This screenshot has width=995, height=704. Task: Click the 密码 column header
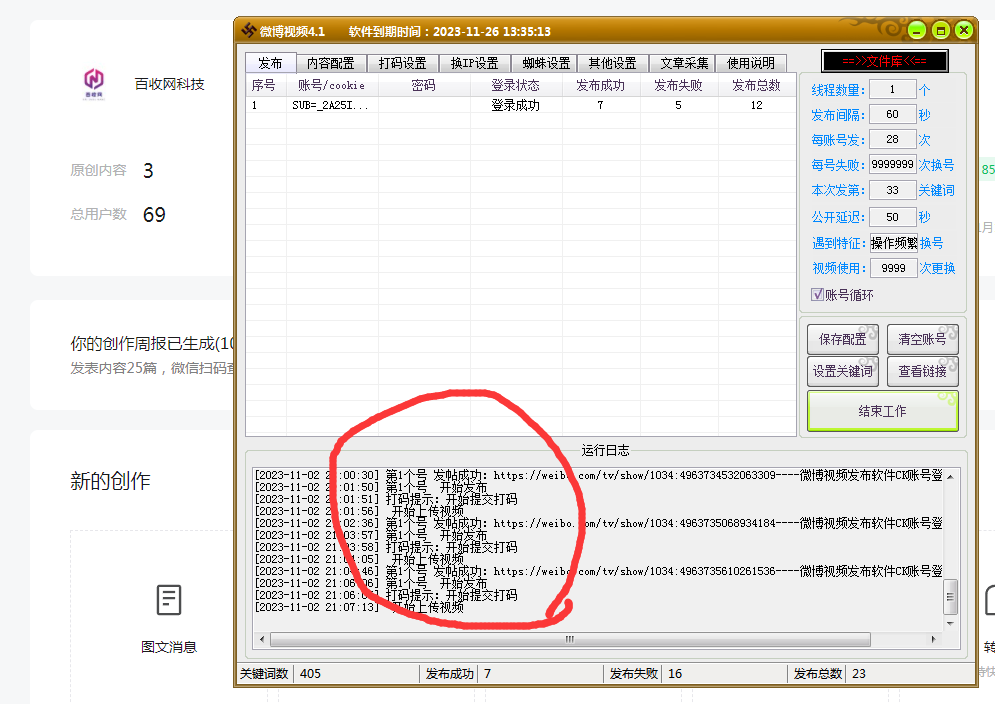pyautogui.click(x=424, y=86)
